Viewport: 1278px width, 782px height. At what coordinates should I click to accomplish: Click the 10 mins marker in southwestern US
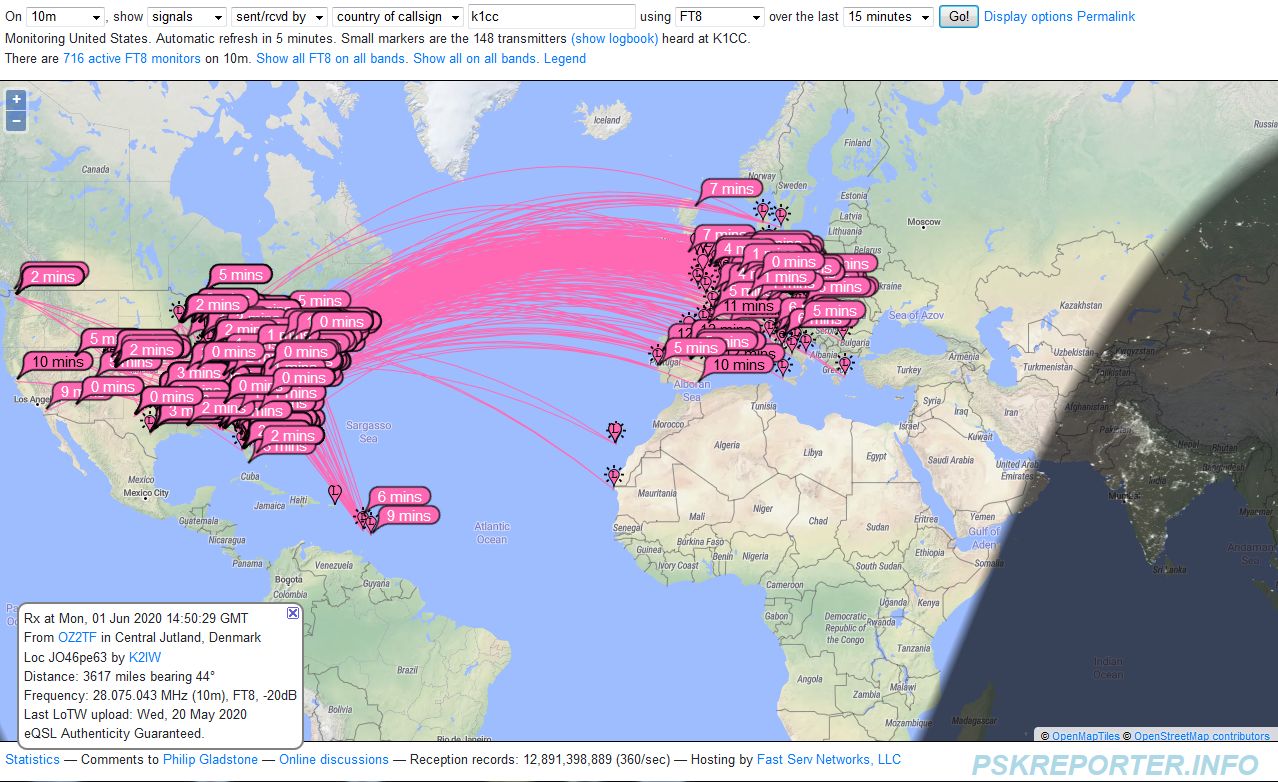coord(55,362)
